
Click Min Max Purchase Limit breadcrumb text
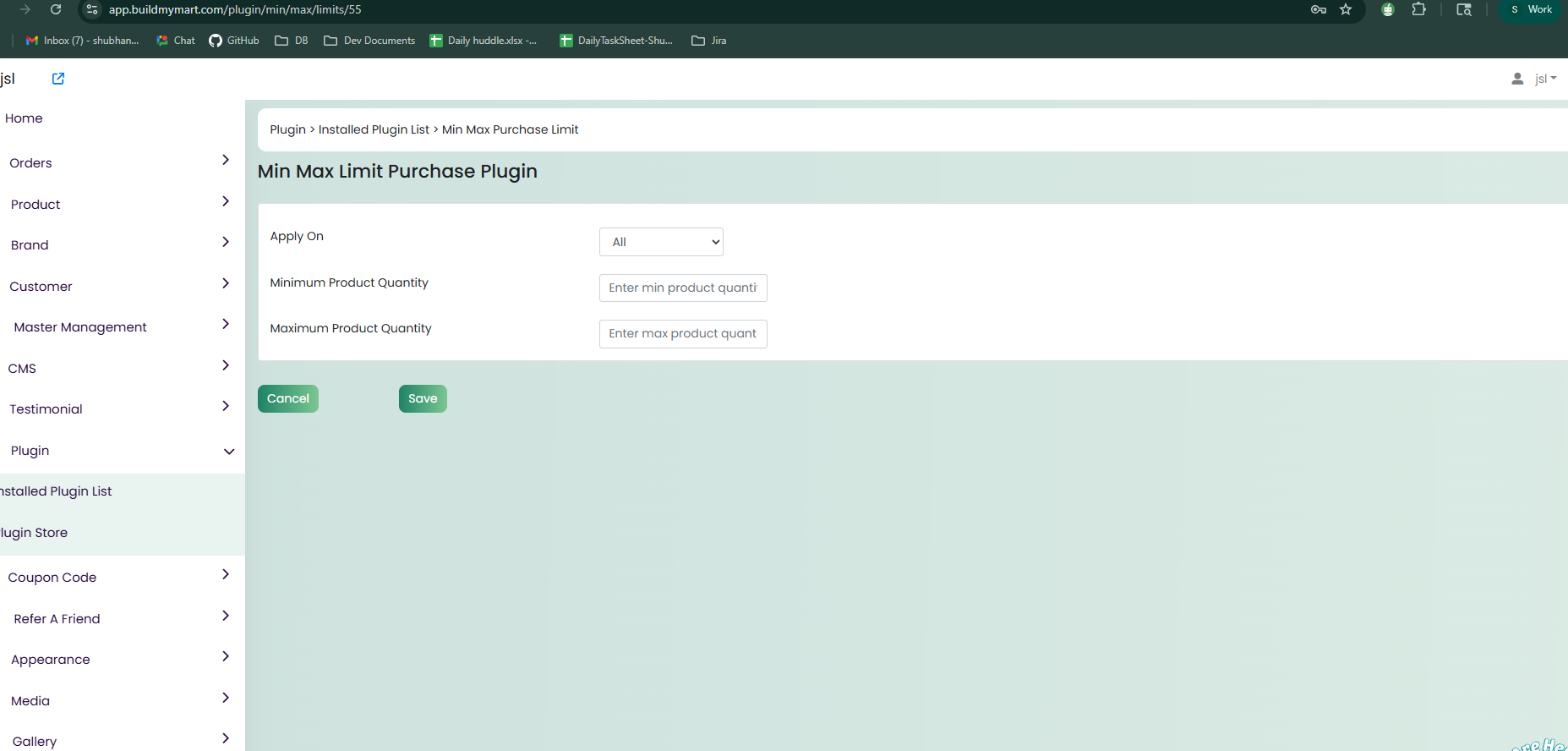[x=511, y=129]
